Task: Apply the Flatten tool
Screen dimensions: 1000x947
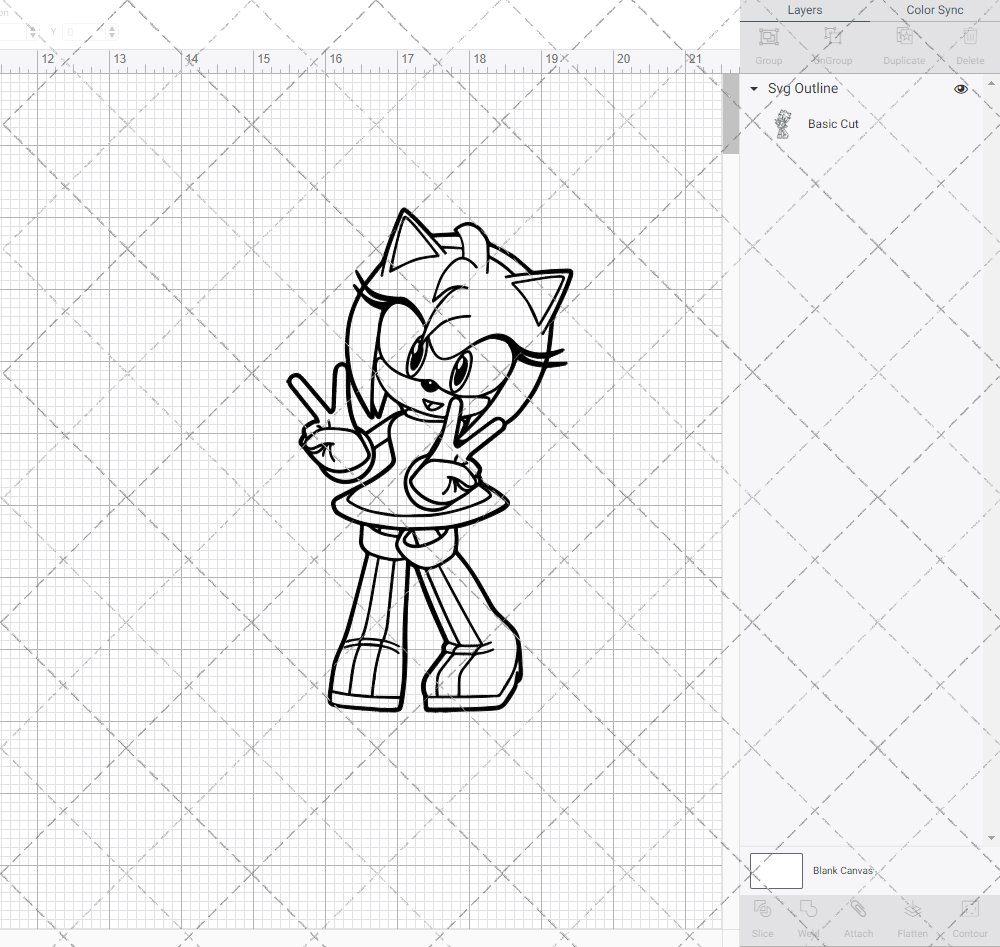Action: 912,916
